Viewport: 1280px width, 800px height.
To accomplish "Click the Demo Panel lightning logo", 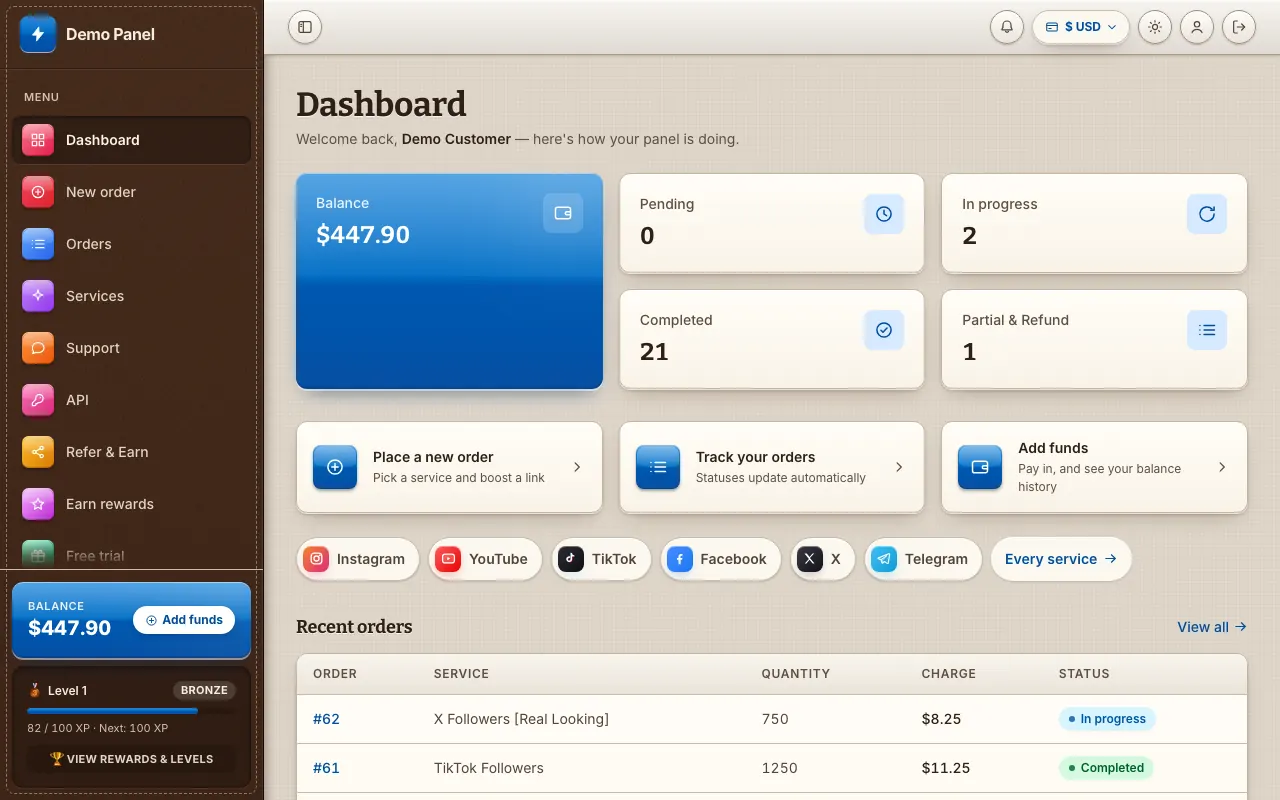I will [x=38, y=34].
